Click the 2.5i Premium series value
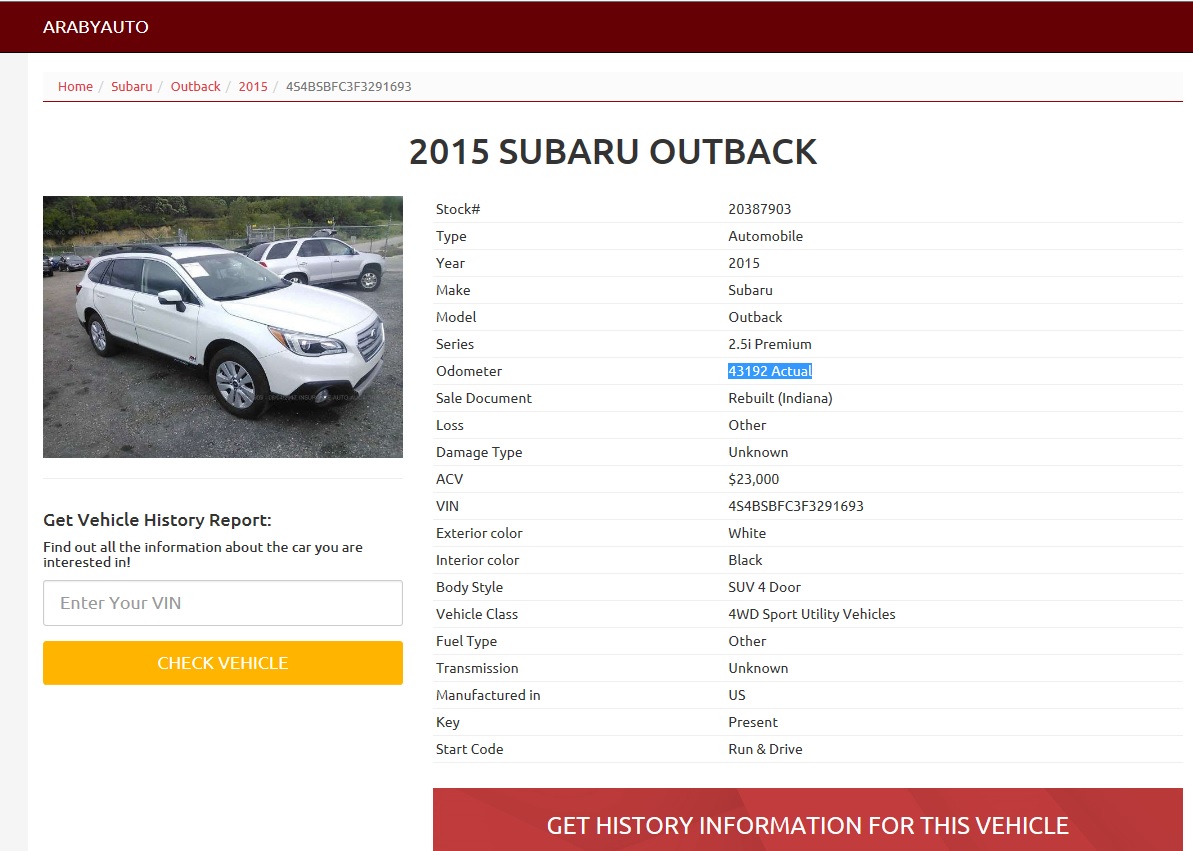 (x=770, y=344)
